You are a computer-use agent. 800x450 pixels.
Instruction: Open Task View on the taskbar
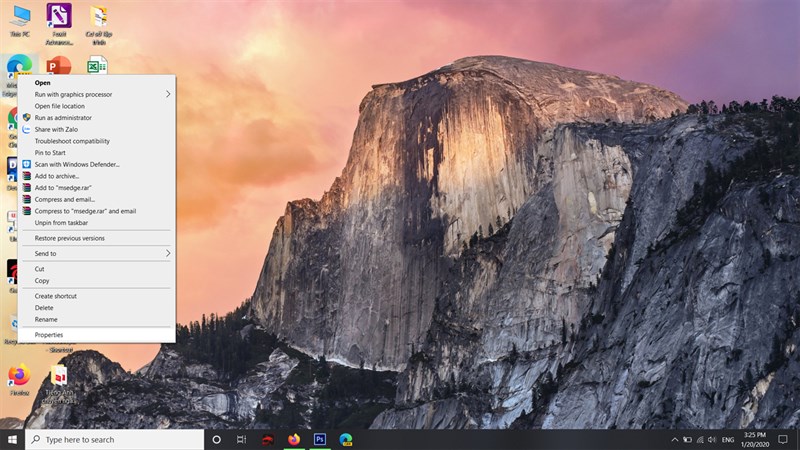pos(241,439)
